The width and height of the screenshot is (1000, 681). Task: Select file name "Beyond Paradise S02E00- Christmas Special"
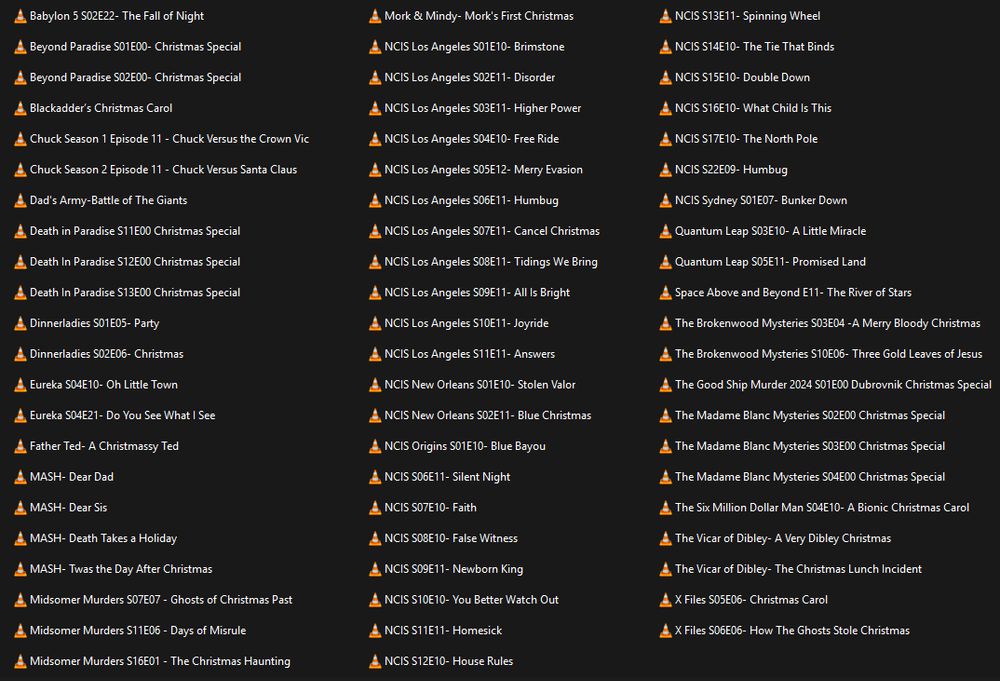(x=135, y=77)
